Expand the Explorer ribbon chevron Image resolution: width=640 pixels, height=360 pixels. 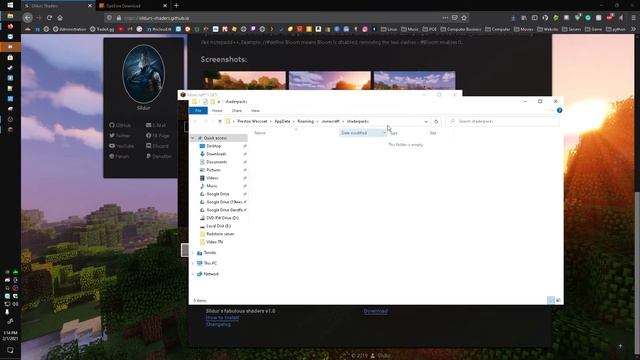[x=552, y=111]
